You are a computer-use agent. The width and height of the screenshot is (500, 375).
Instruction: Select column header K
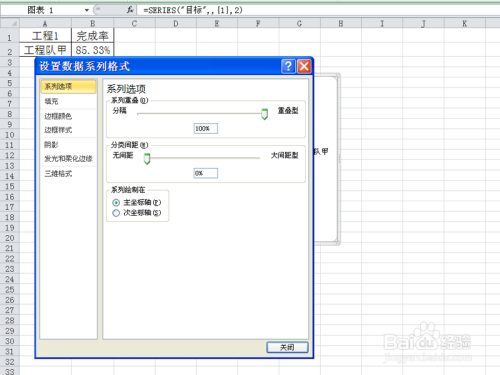464,23
